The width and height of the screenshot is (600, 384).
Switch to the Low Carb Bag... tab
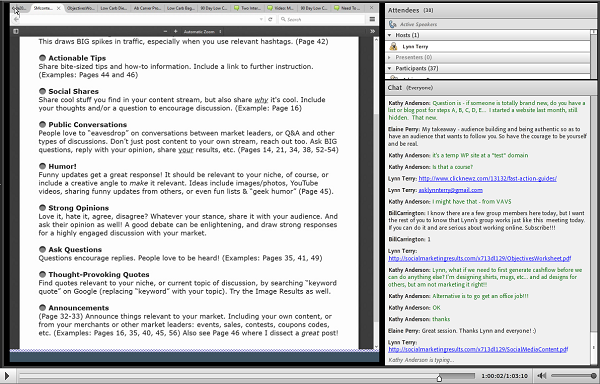click(x=181, y=8)
